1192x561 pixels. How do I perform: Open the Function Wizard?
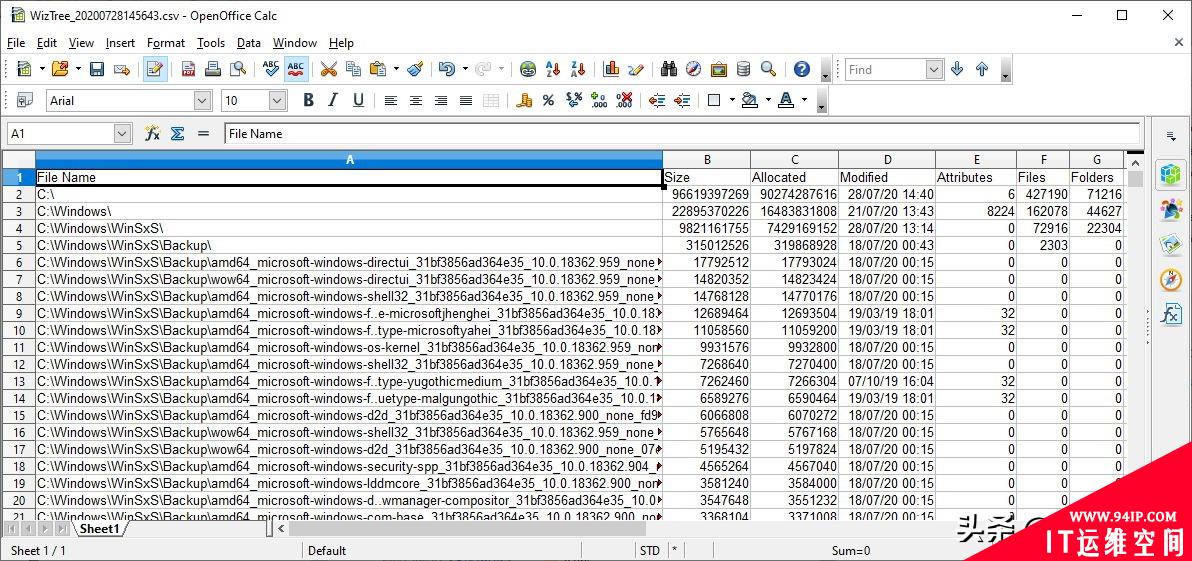coord(153,134)
